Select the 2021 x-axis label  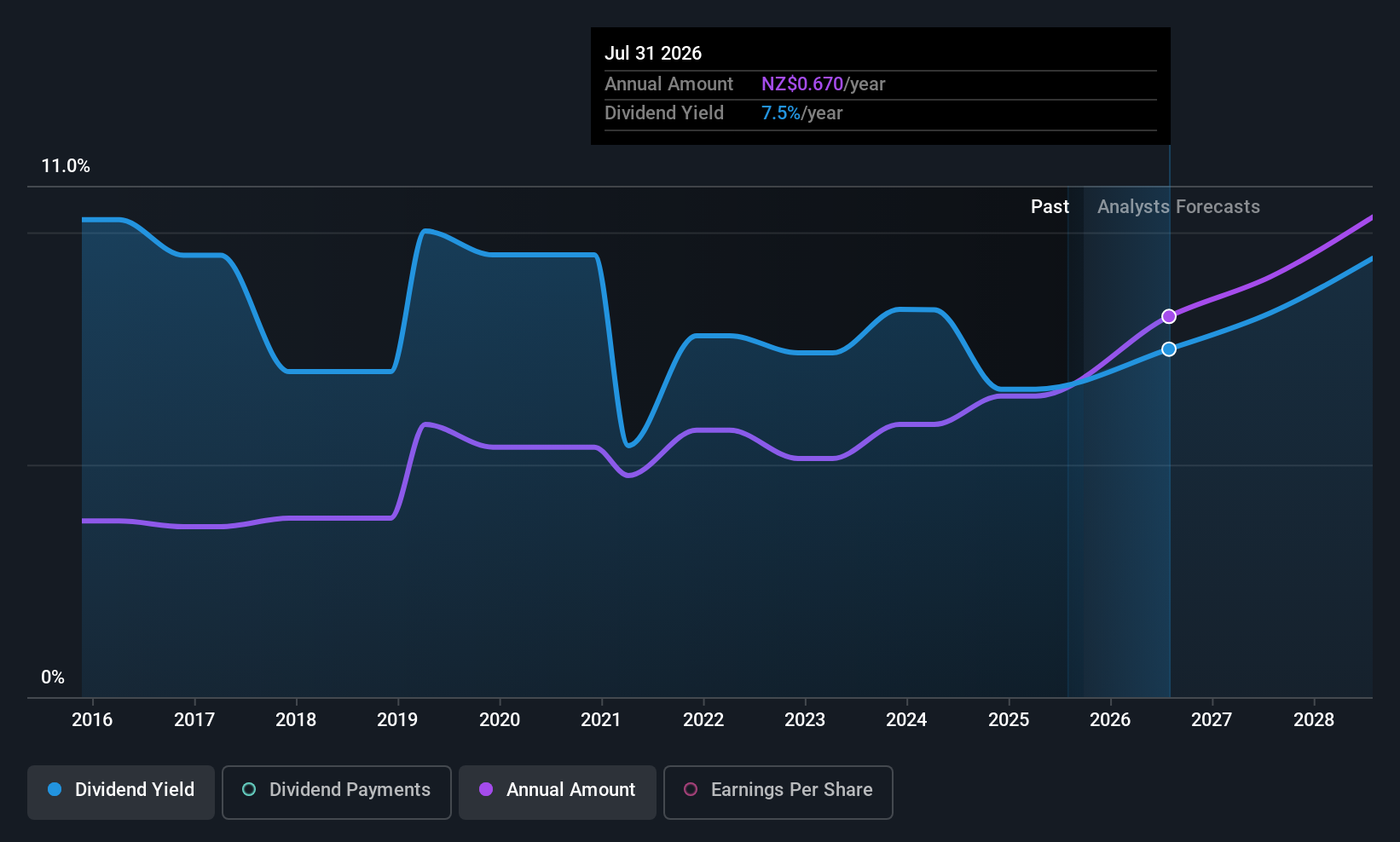tap(601, 720)
